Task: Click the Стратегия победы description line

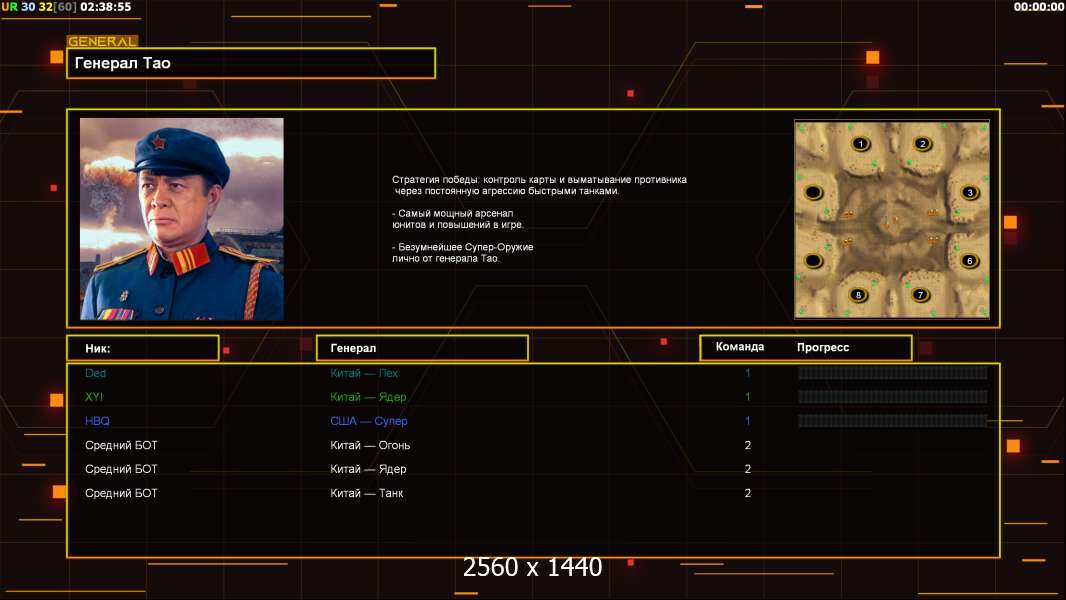Action: [539, 185]
